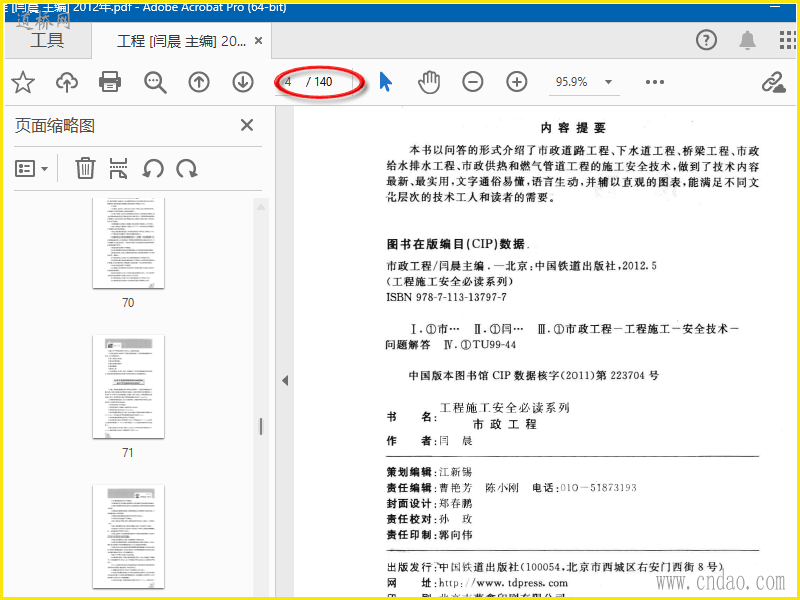
Task: Zoom out with the minus button
Action: click(x=472, y=82)
